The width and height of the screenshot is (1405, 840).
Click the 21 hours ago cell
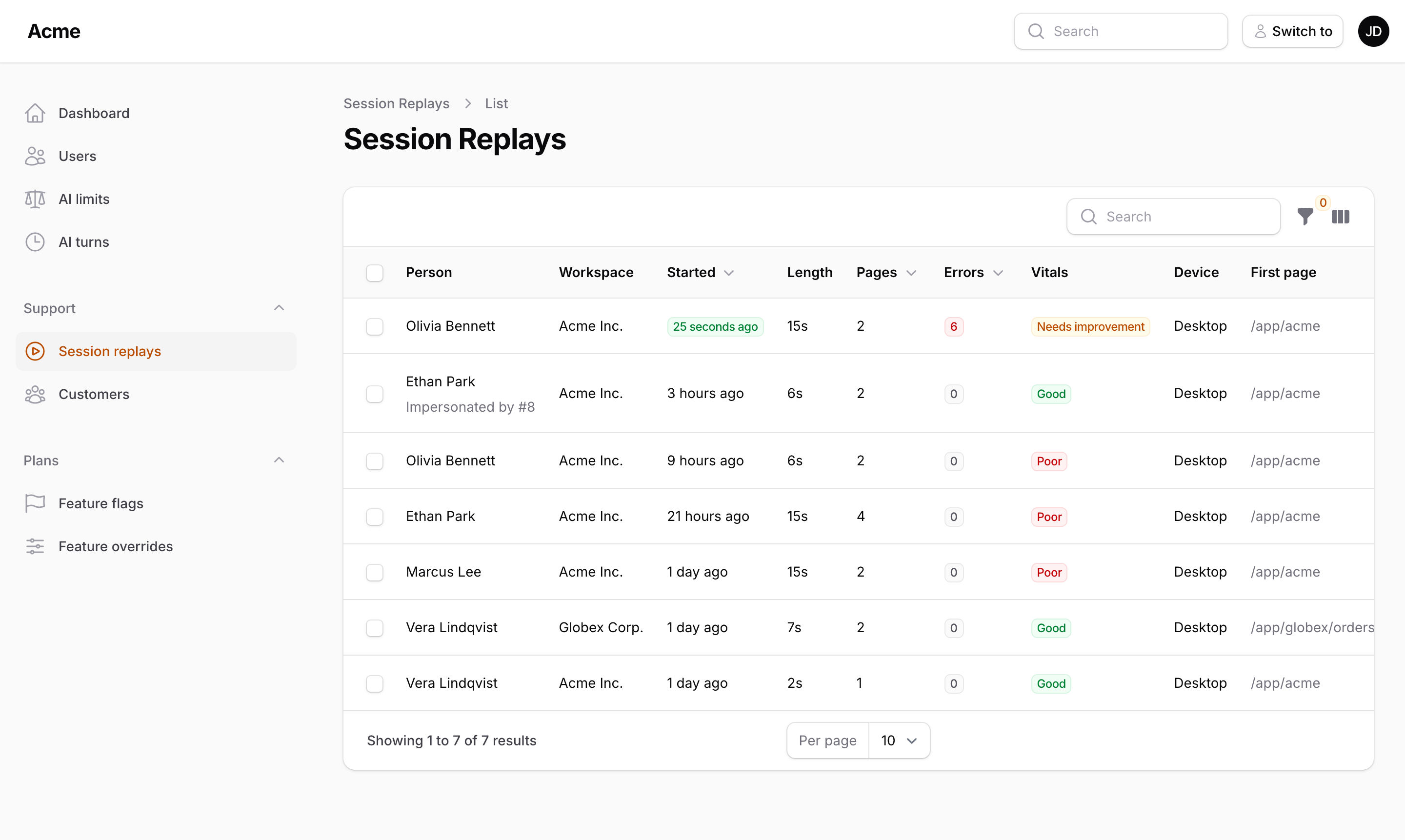pos(707,517)
